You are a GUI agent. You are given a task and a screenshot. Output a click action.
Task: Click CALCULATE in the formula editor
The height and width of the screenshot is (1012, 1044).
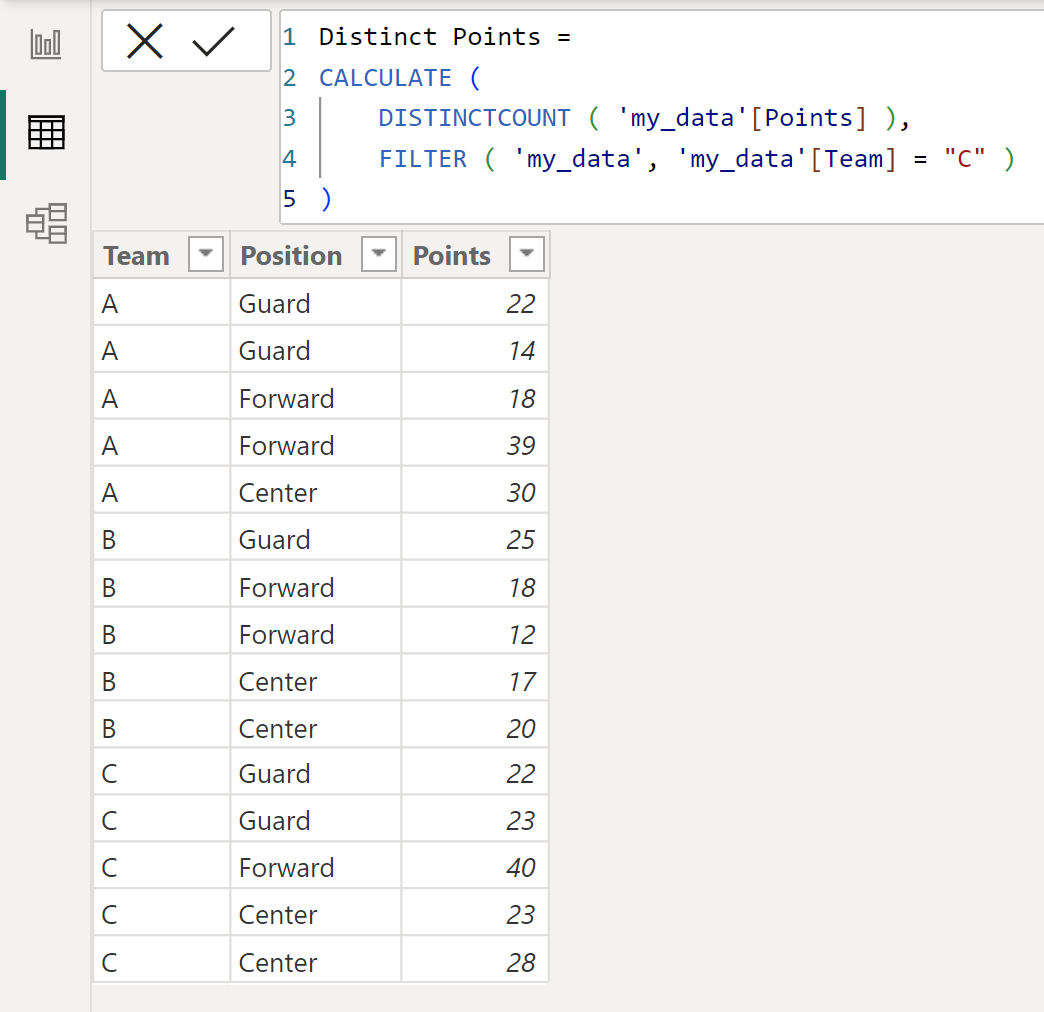click(385, 78)
